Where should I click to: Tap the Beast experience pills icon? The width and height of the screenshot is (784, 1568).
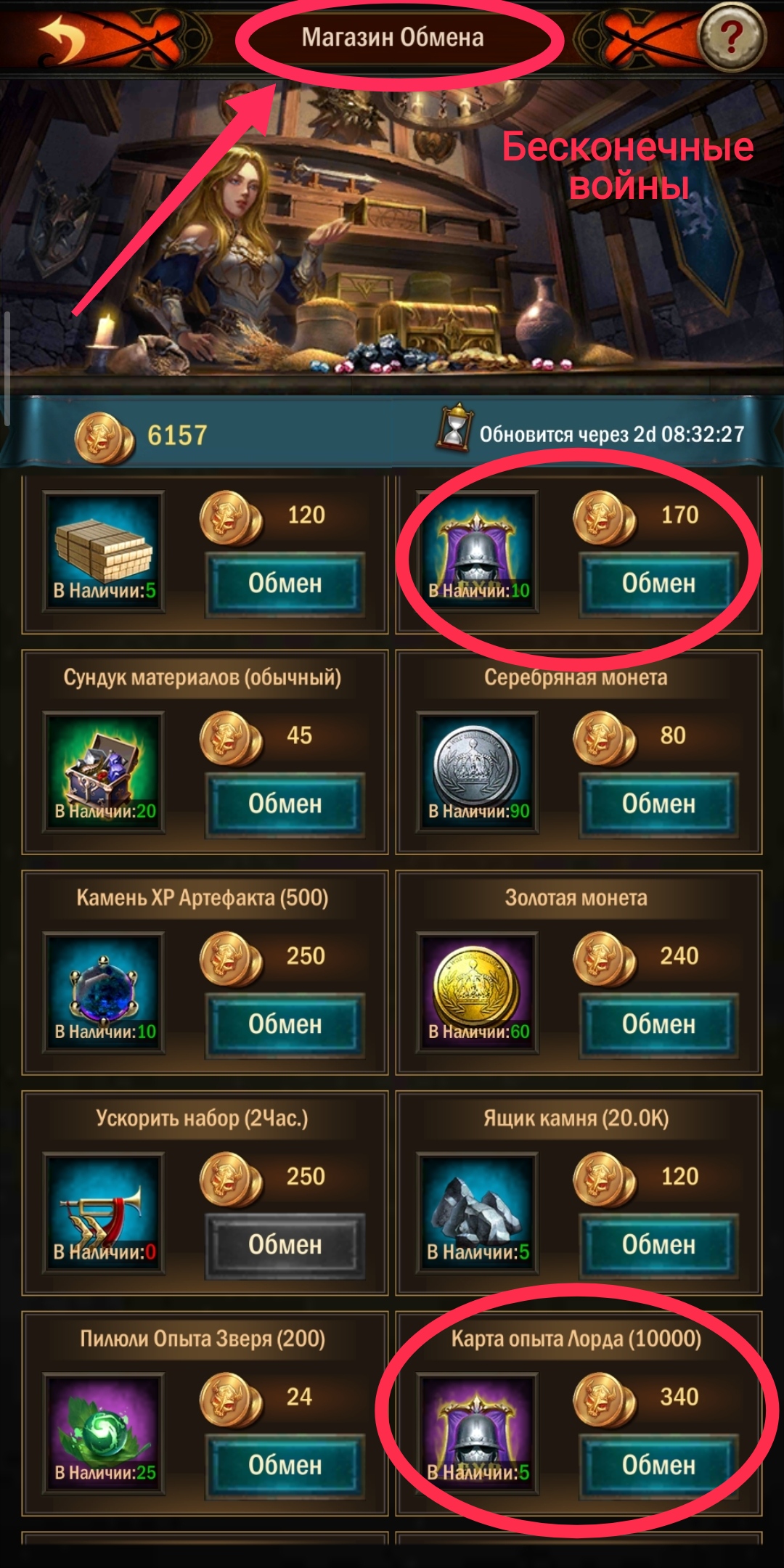tap(104, 1434)
